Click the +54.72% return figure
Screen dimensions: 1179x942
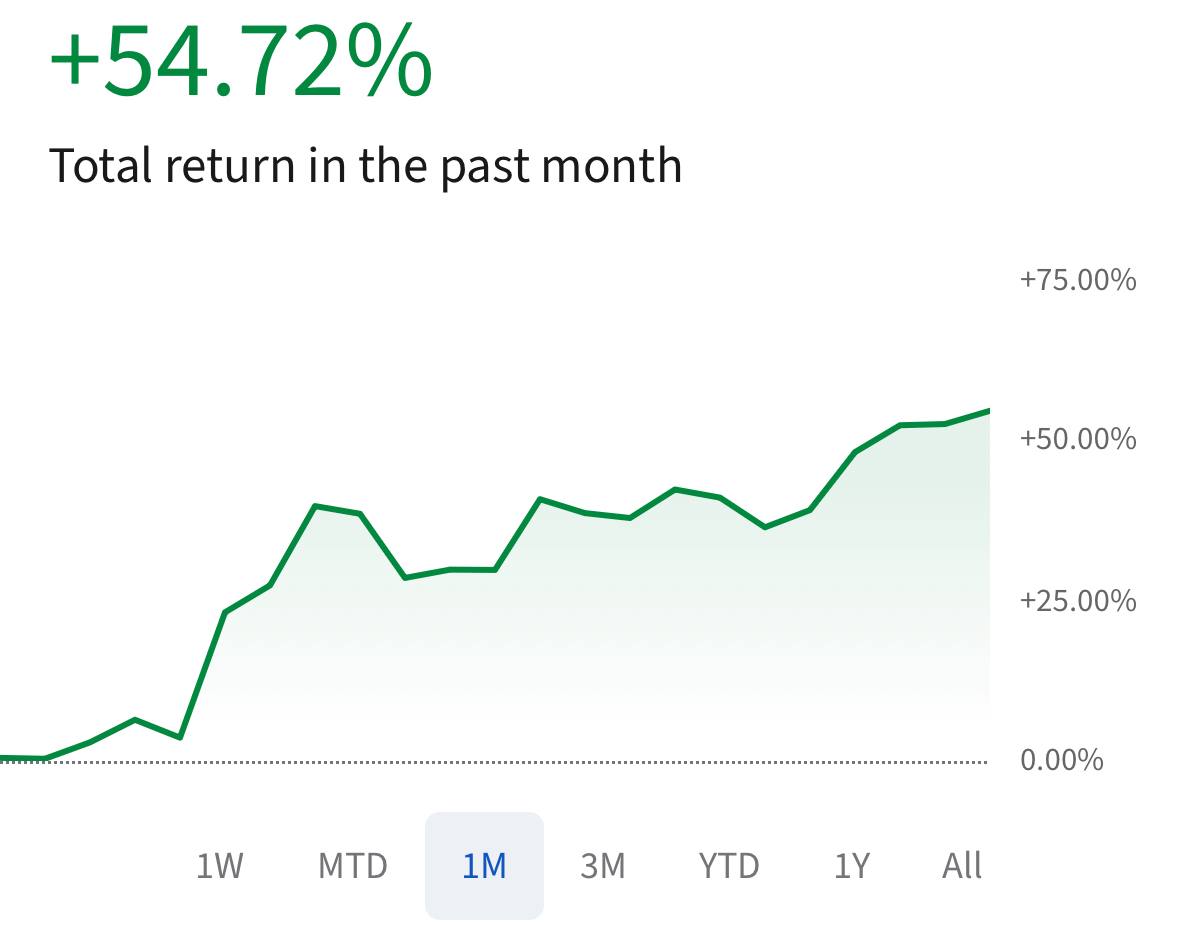(240, 62)
